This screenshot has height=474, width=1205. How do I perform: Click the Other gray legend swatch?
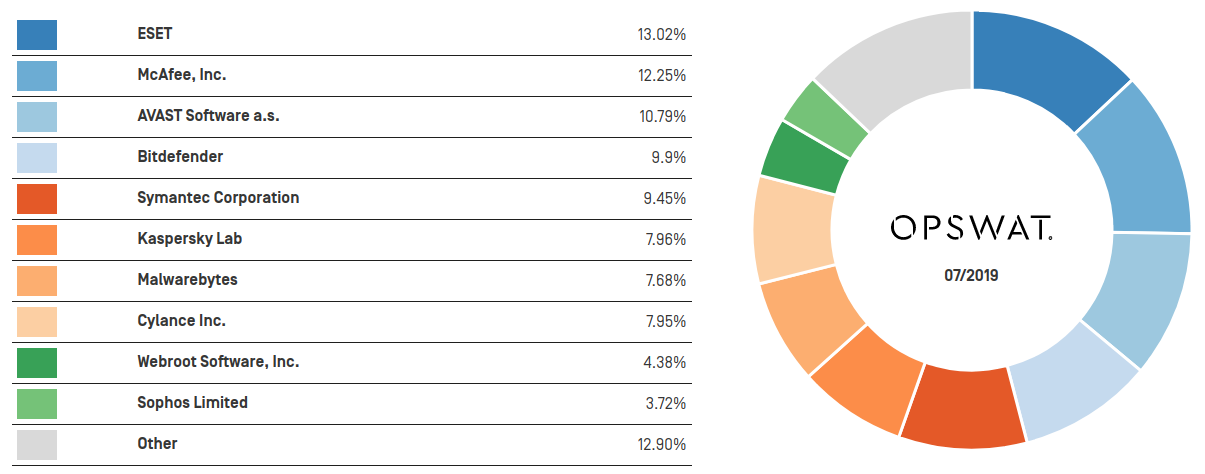(x=37, y=444)
